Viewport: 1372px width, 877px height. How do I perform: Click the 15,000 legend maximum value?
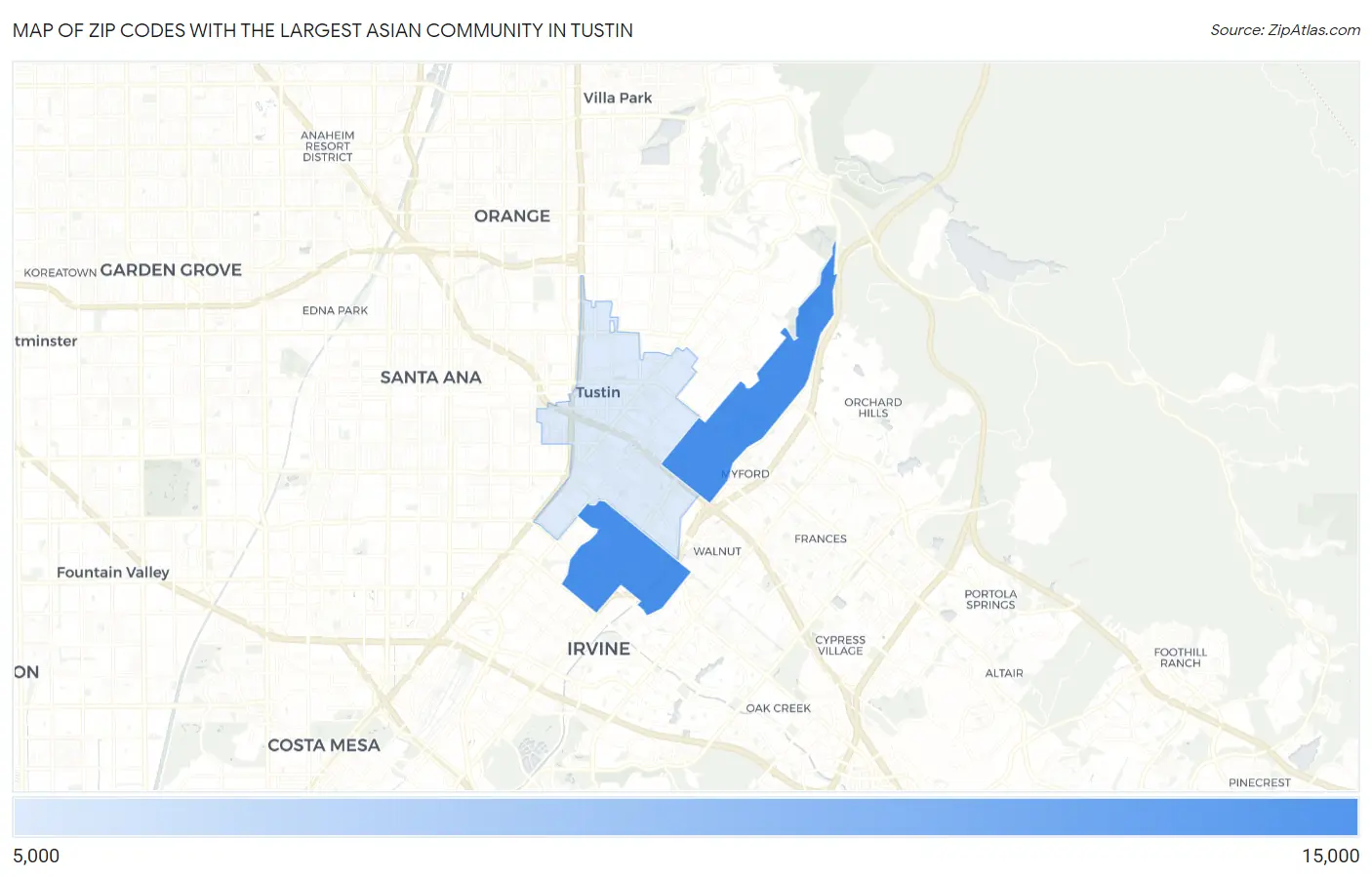click(1330, 857)
